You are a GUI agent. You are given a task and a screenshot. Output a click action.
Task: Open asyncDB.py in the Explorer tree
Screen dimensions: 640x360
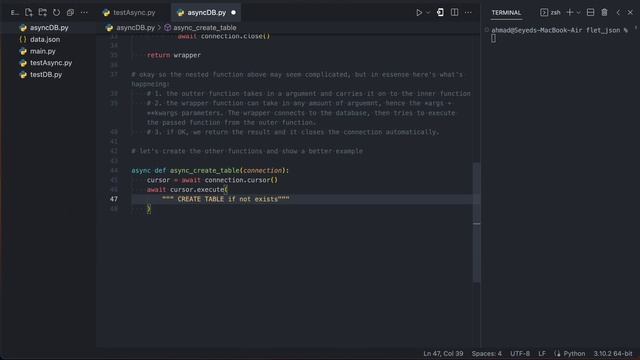(x=49, y=28)
